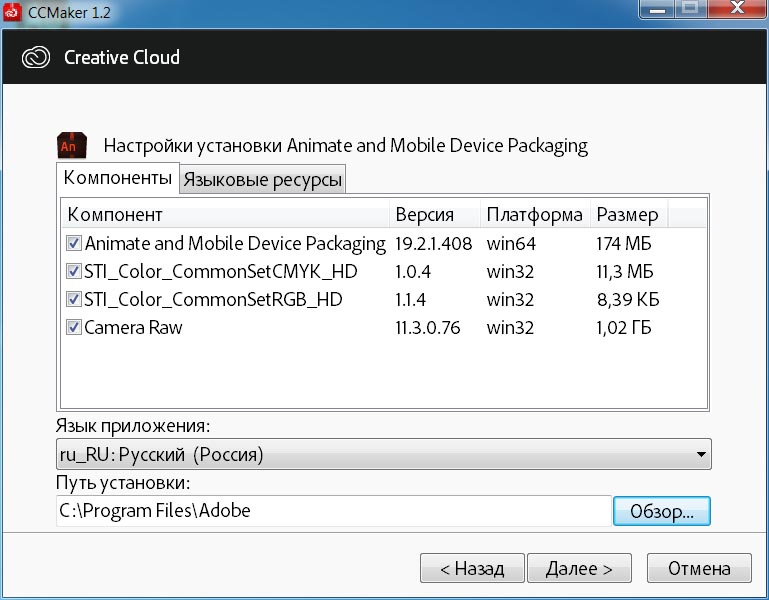Screen dimensions: 769x600
Task: Click the 11,3 МБ size cell
Action: click(x=625, y=271)
